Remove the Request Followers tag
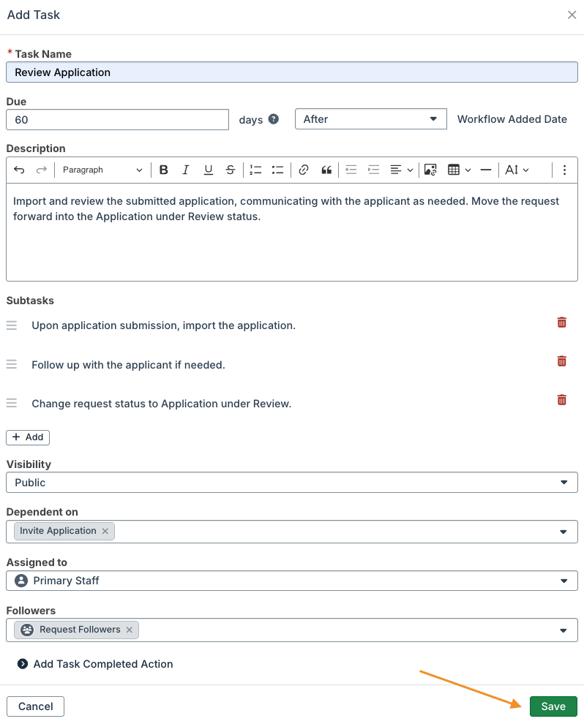The height and width of the screenshot is (724, 584). pos(129,630)
